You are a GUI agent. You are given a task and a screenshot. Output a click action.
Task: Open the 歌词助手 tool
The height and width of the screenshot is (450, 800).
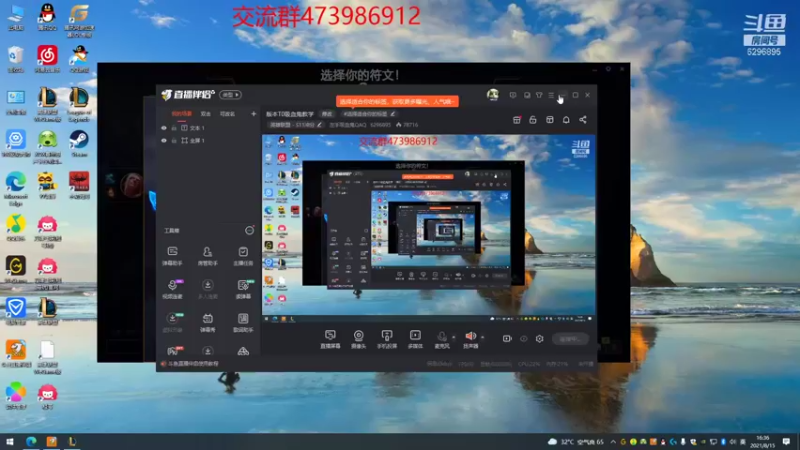243,322
